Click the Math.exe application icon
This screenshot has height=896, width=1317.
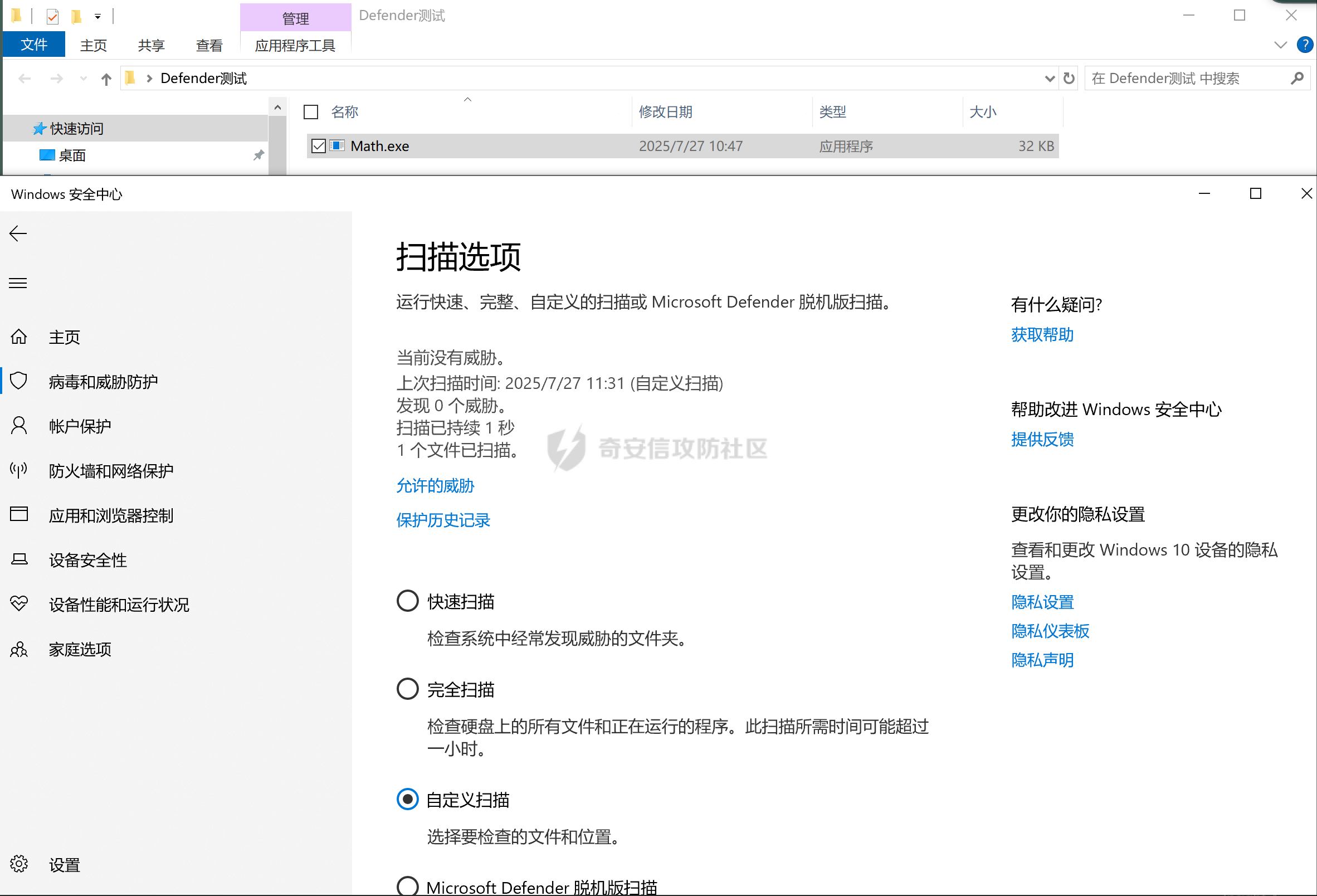(x=337, y=145)
